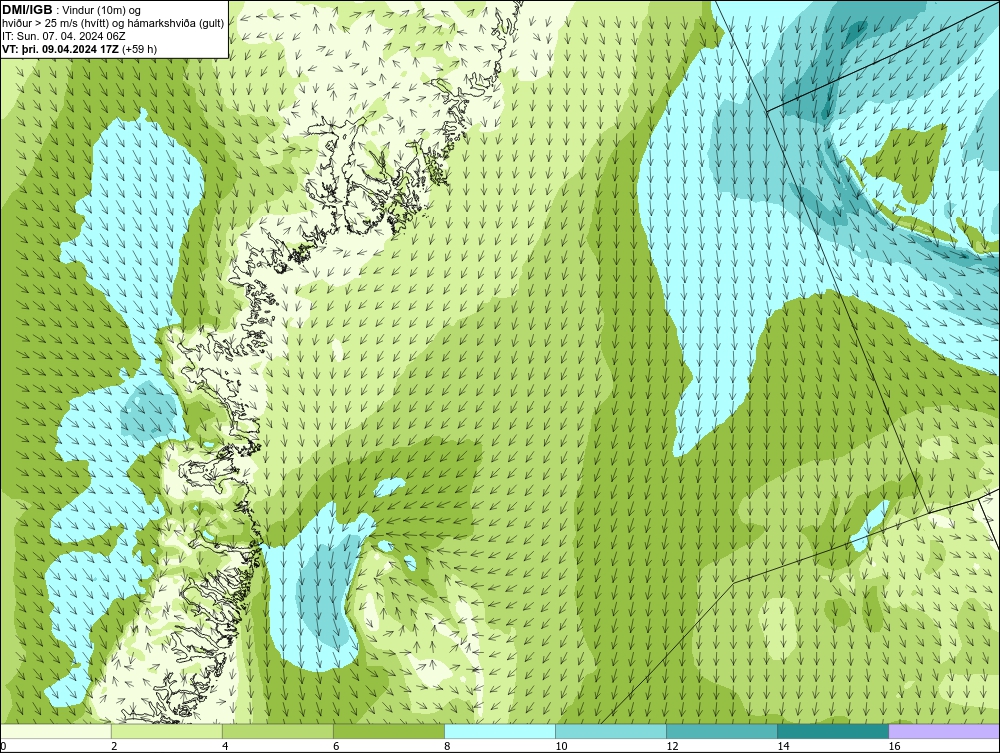
Task: Click the 'VT: þri. 09.04.2024 17Z' text
Action: 60,48
